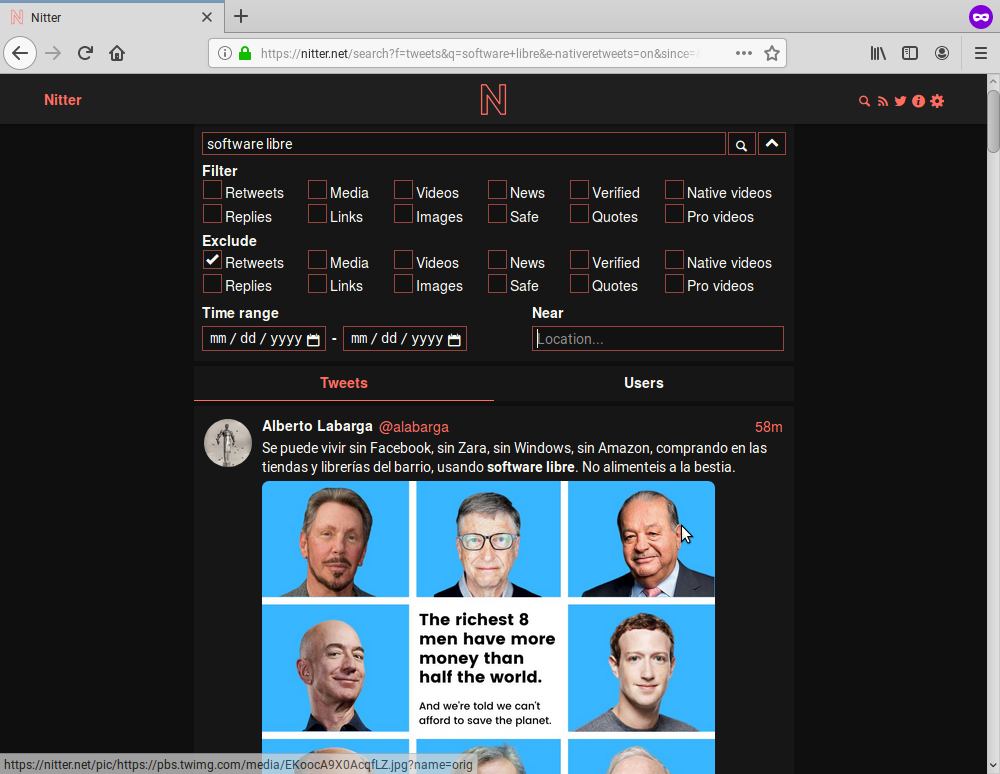Focus the Near location input field
This screenshot has width=1000, height=774.
point(657,339)
